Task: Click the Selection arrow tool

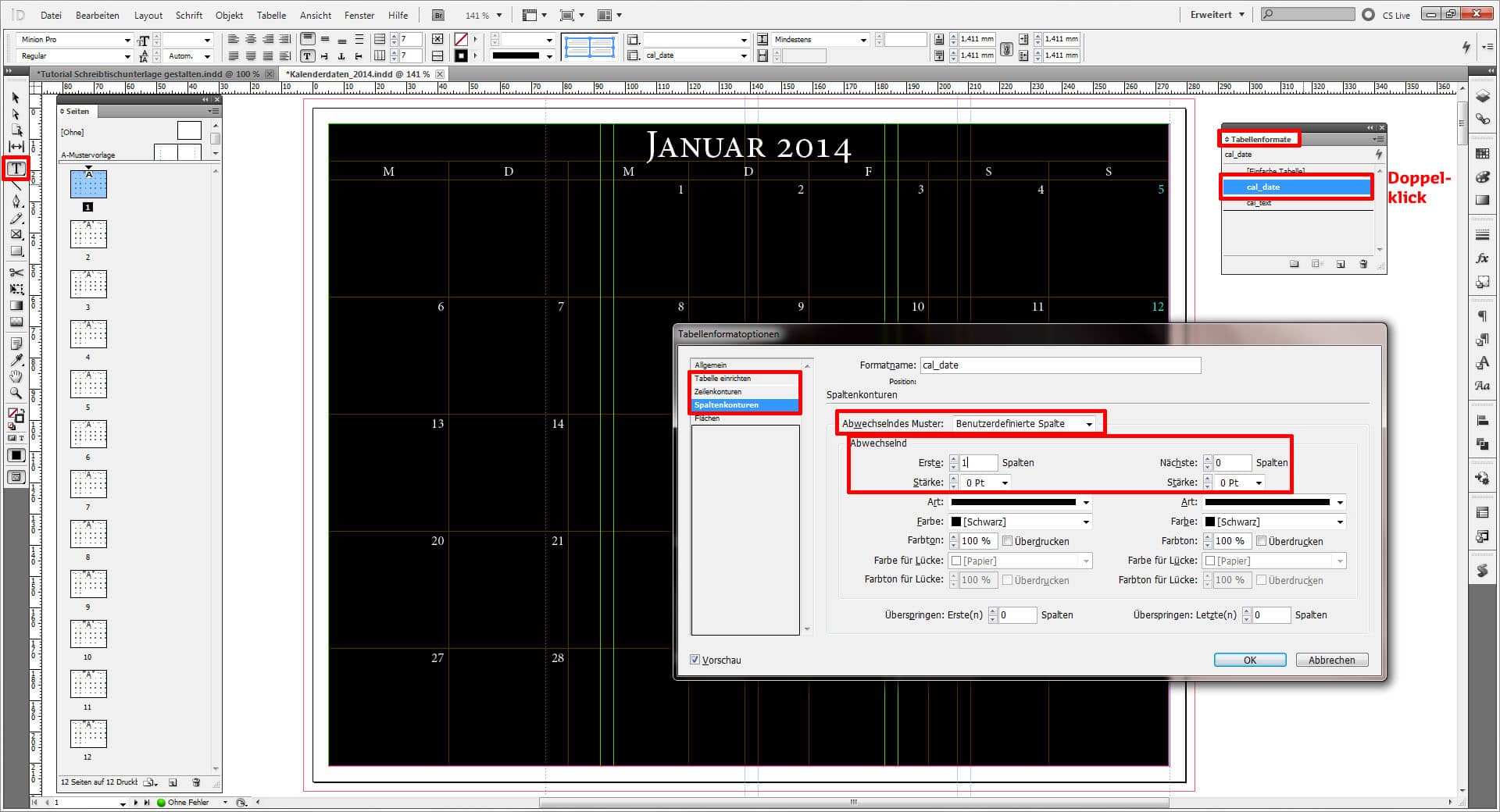Action: pyautogui.click(x=16, y=98)
